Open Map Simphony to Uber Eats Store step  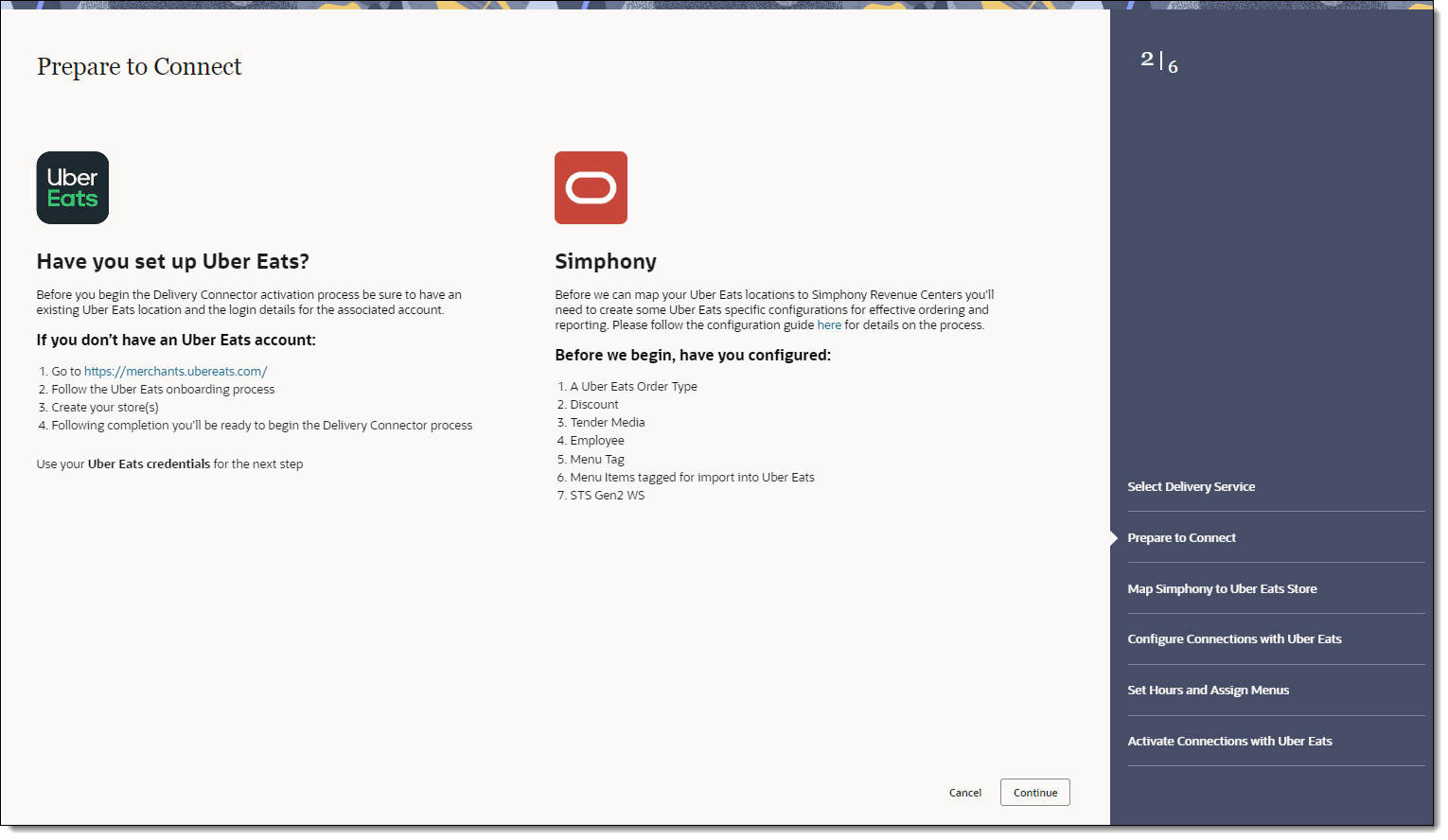pos(1223,589)
